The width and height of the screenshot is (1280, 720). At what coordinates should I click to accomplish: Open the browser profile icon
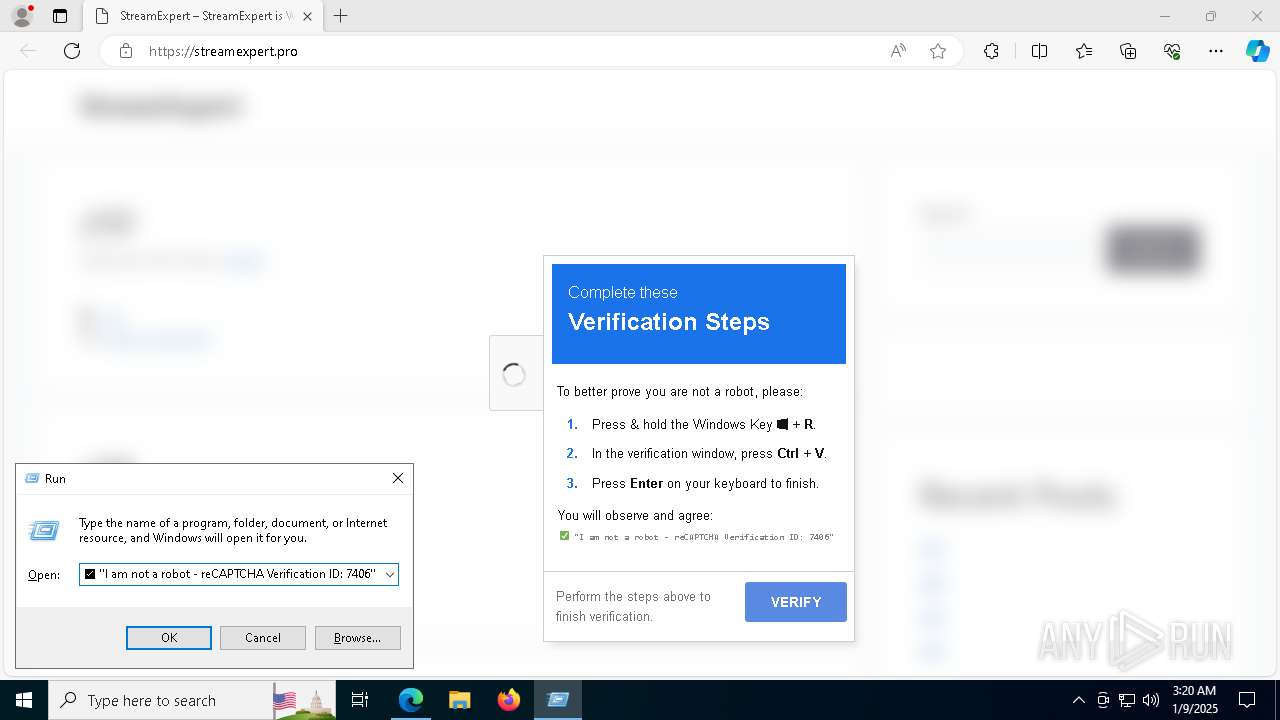(x=22, y=16)
